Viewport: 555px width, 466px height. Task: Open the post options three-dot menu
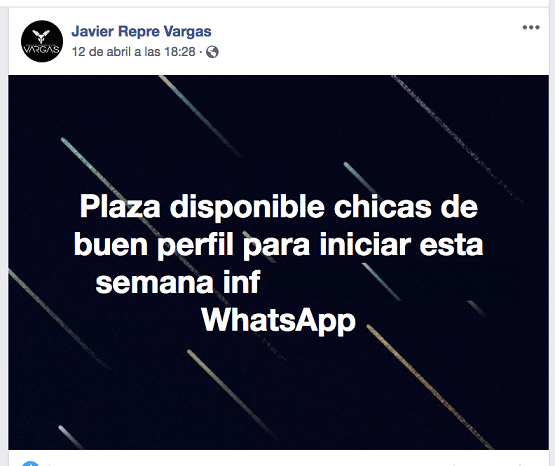[531, 27]
